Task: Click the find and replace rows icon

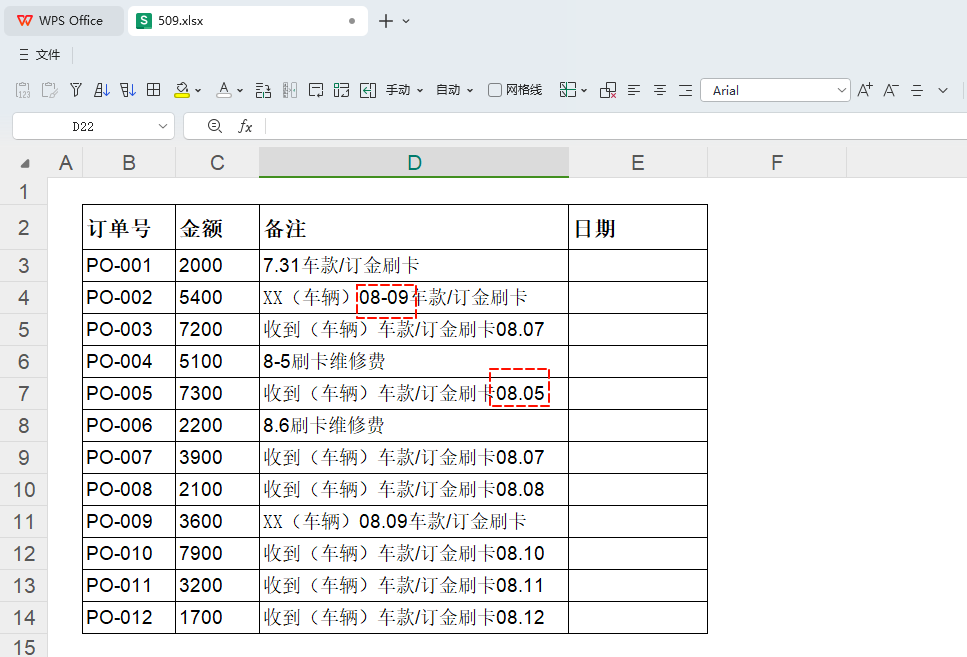Action: [263, 90]
